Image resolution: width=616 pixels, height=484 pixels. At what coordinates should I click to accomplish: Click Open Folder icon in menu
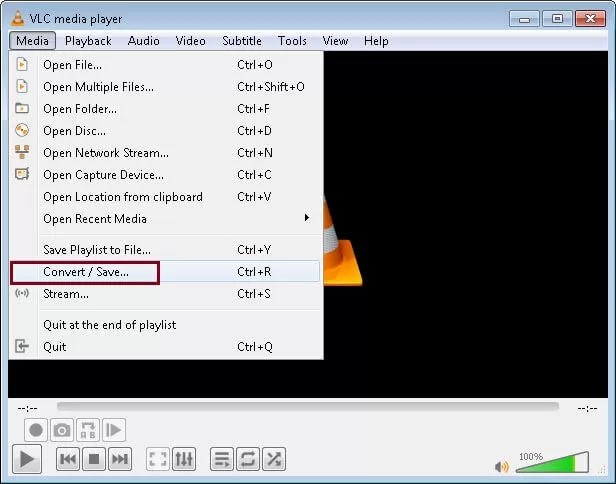22,108
